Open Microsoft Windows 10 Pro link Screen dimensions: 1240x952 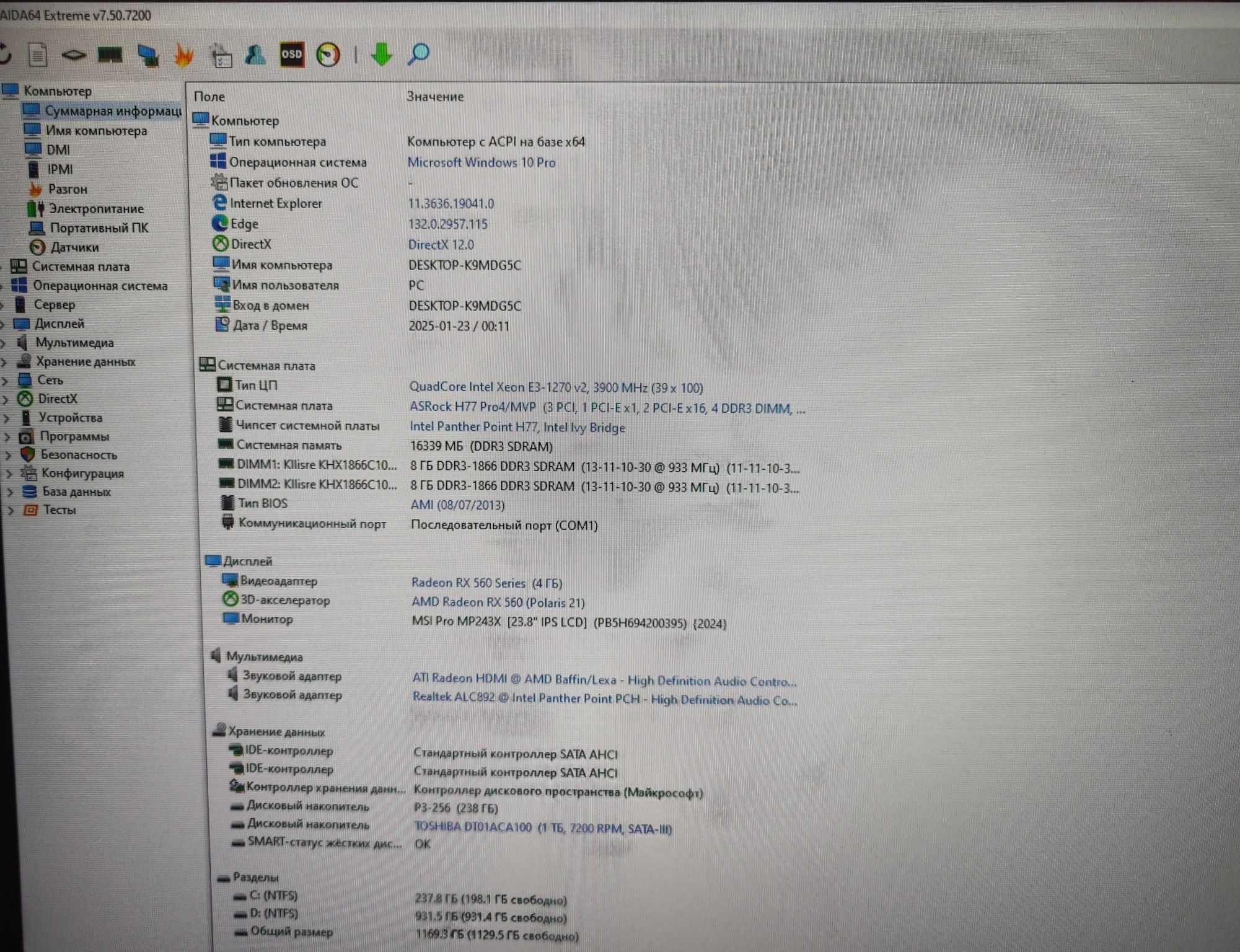pos(481,162)
